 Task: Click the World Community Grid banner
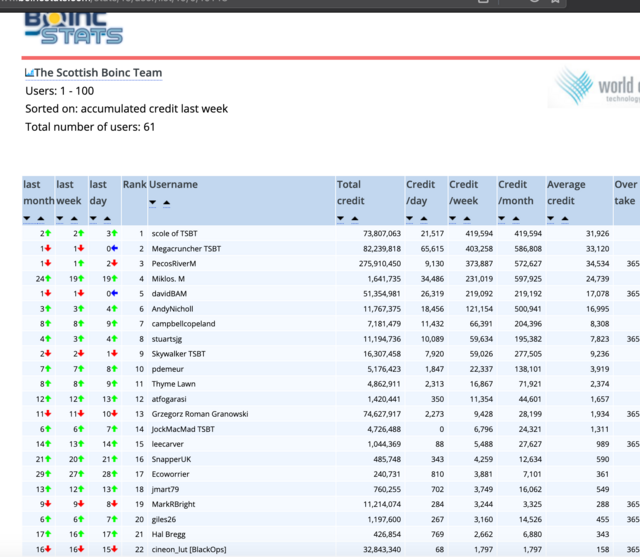click(595, 87)
